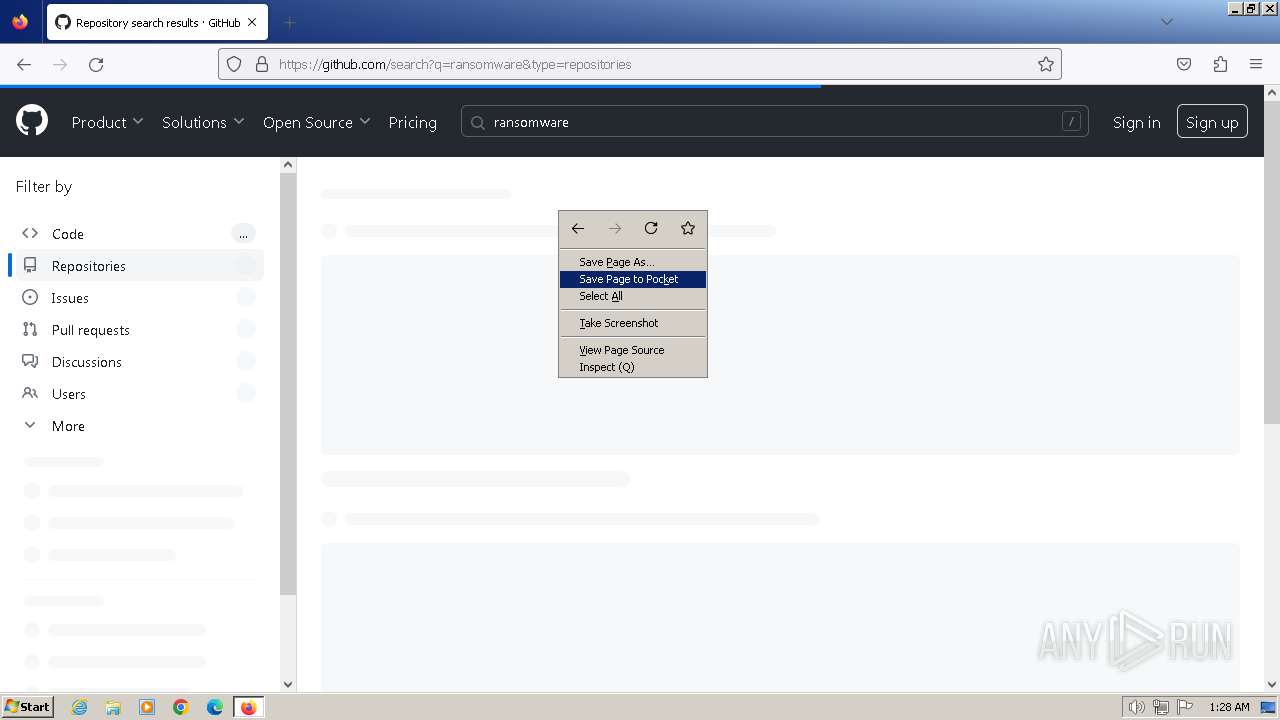
Task: Click sidebar scrollbar up arrow
Action: coord(288,165)
